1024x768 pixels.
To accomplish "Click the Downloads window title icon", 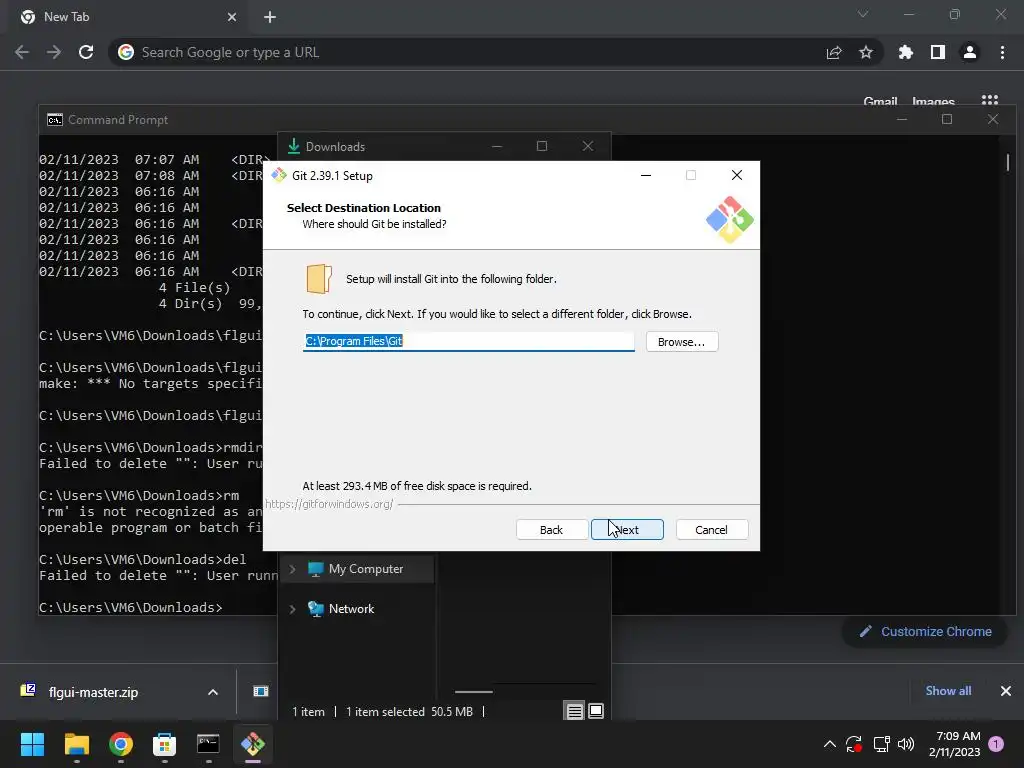I will click(x=294, y=146).
